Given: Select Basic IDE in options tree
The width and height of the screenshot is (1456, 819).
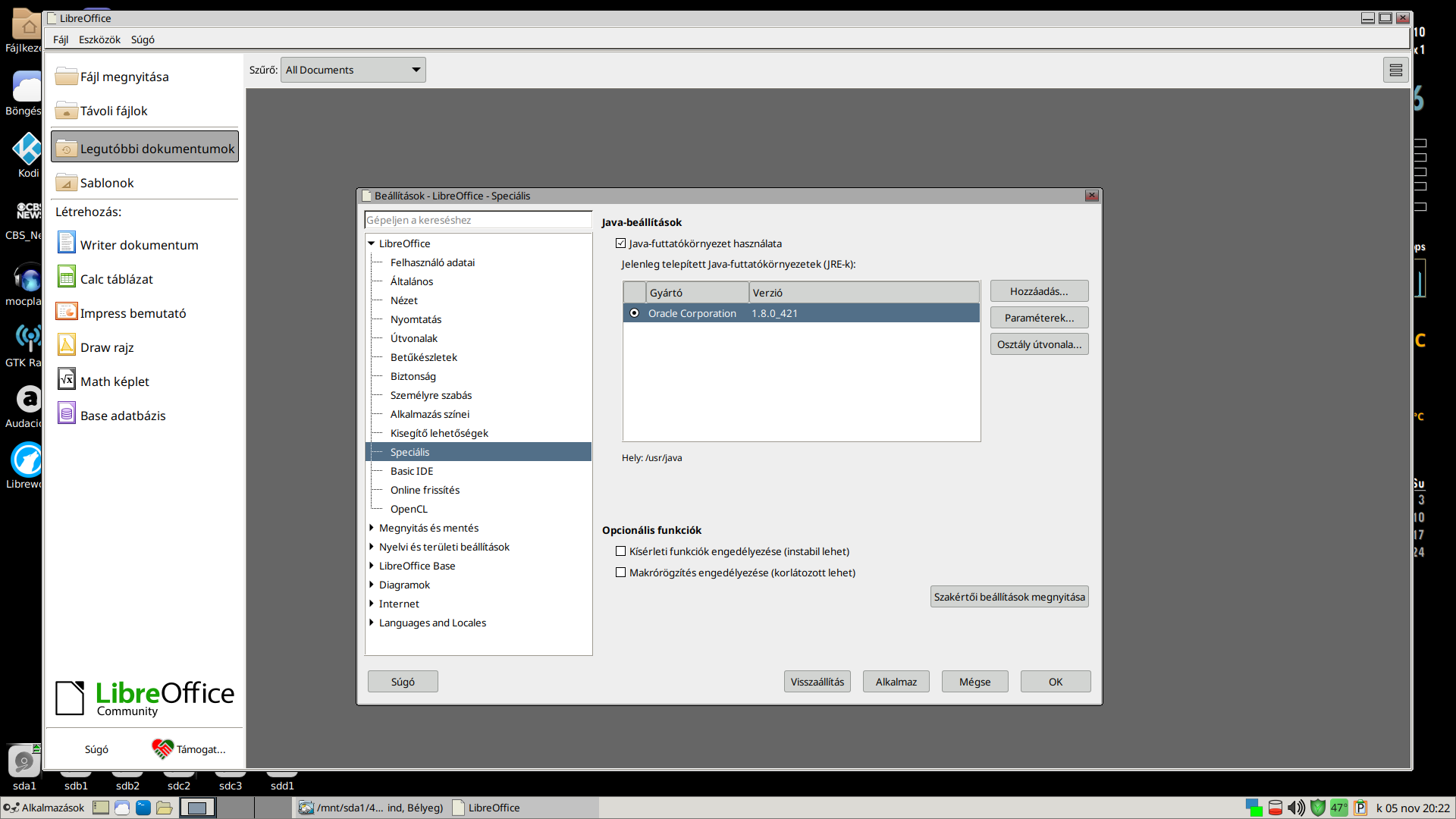Looking at the screenshot, I should (412, 471).
